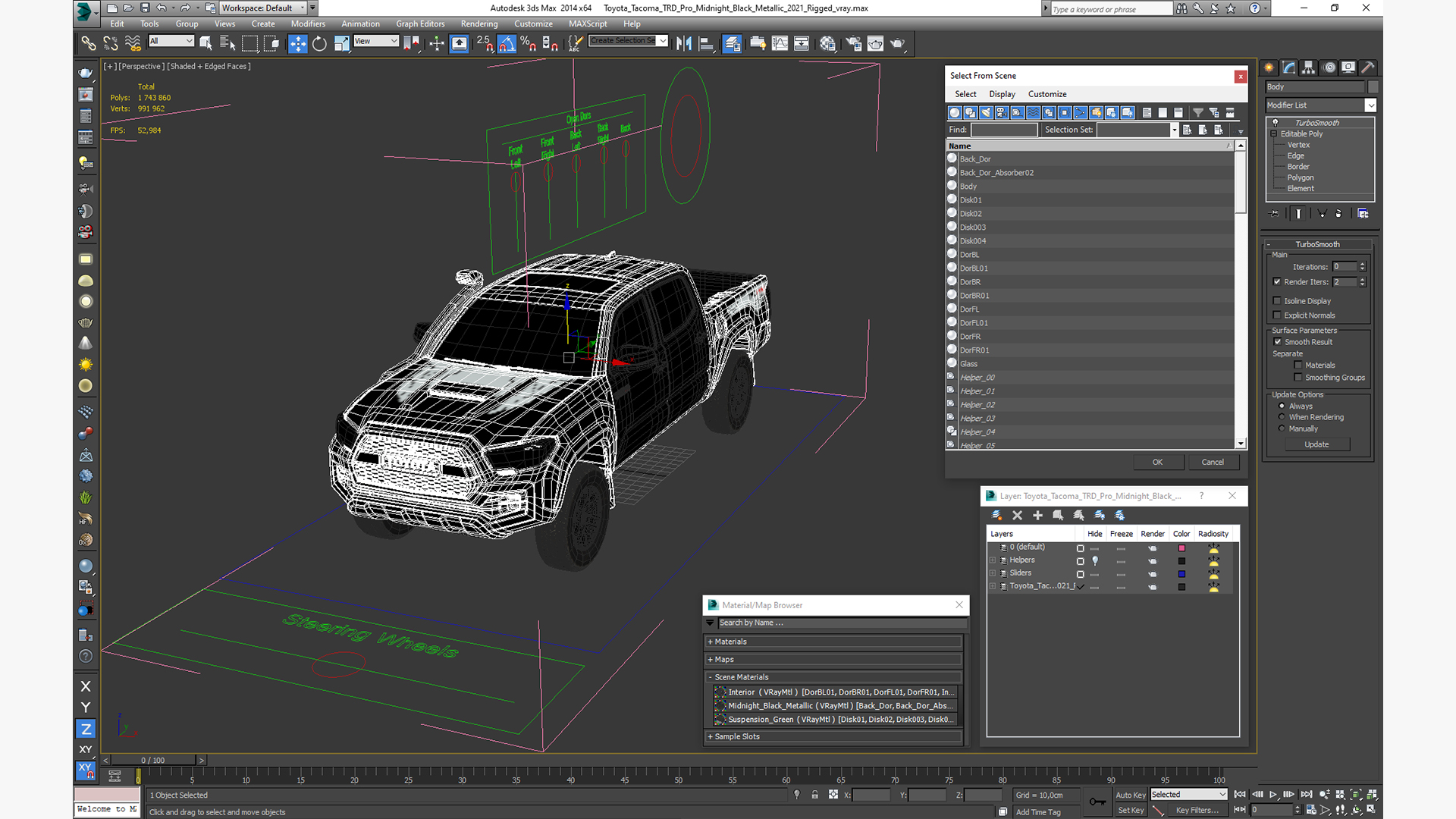
Task: Constrain to X axis in left toolbar
Action: point(86,686)
